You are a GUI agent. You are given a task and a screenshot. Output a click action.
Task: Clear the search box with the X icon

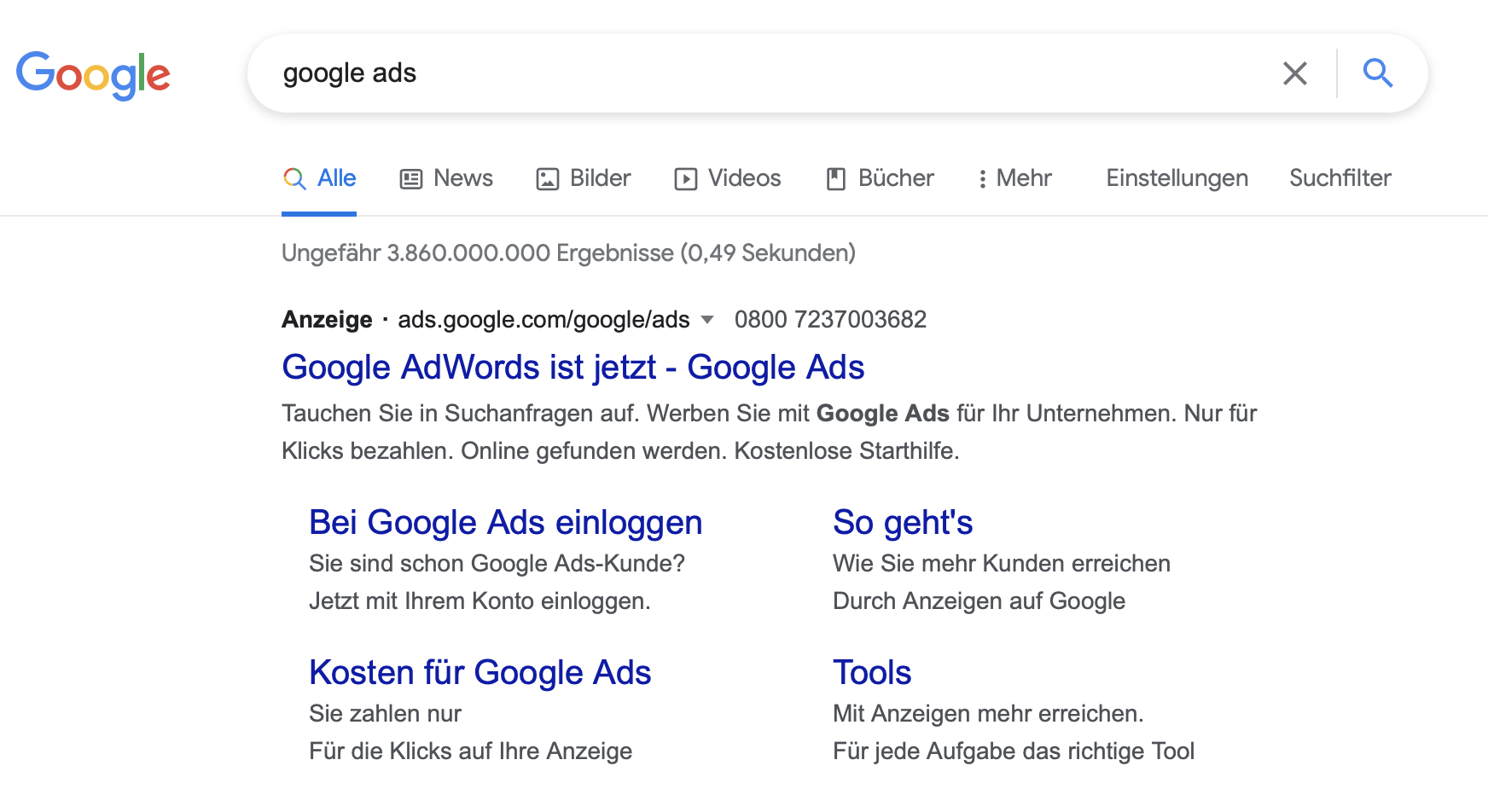pos(1294,73)
